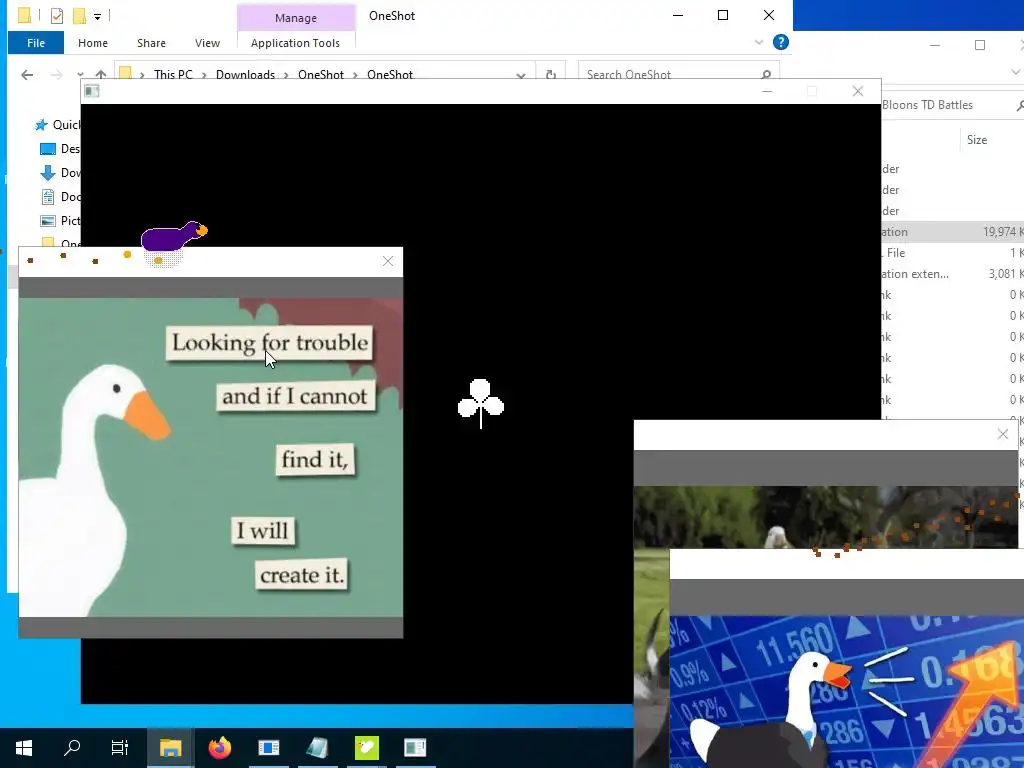Screen dimensions: 1024x768
Task: Go up one folder level arrow
Action: [x=101, y=74]
